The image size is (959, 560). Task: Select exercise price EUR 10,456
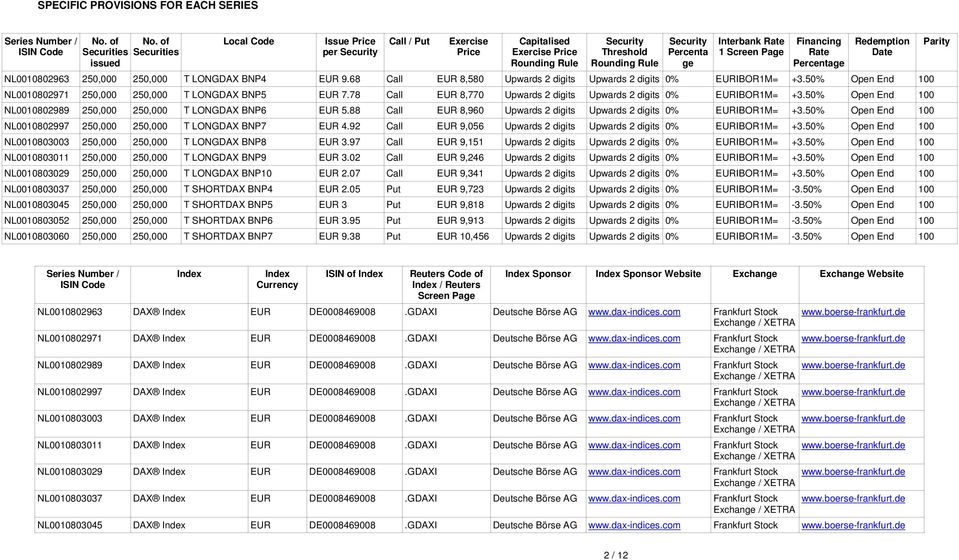463,237
